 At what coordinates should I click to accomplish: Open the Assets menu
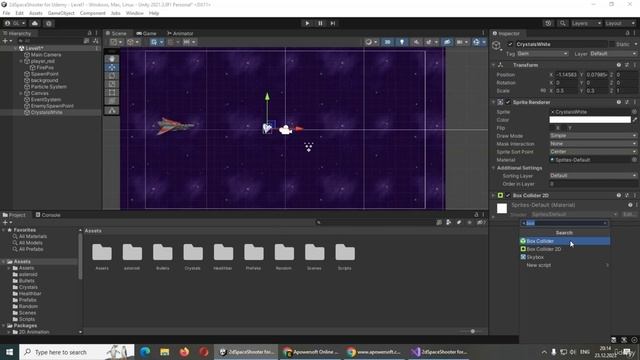(36, 13)
